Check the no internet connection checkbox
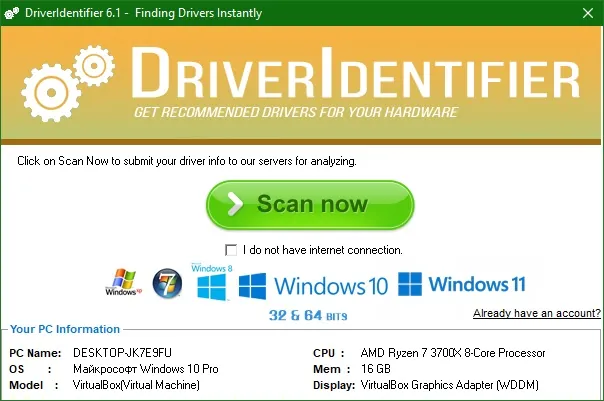604x401 pixels. 231,250
